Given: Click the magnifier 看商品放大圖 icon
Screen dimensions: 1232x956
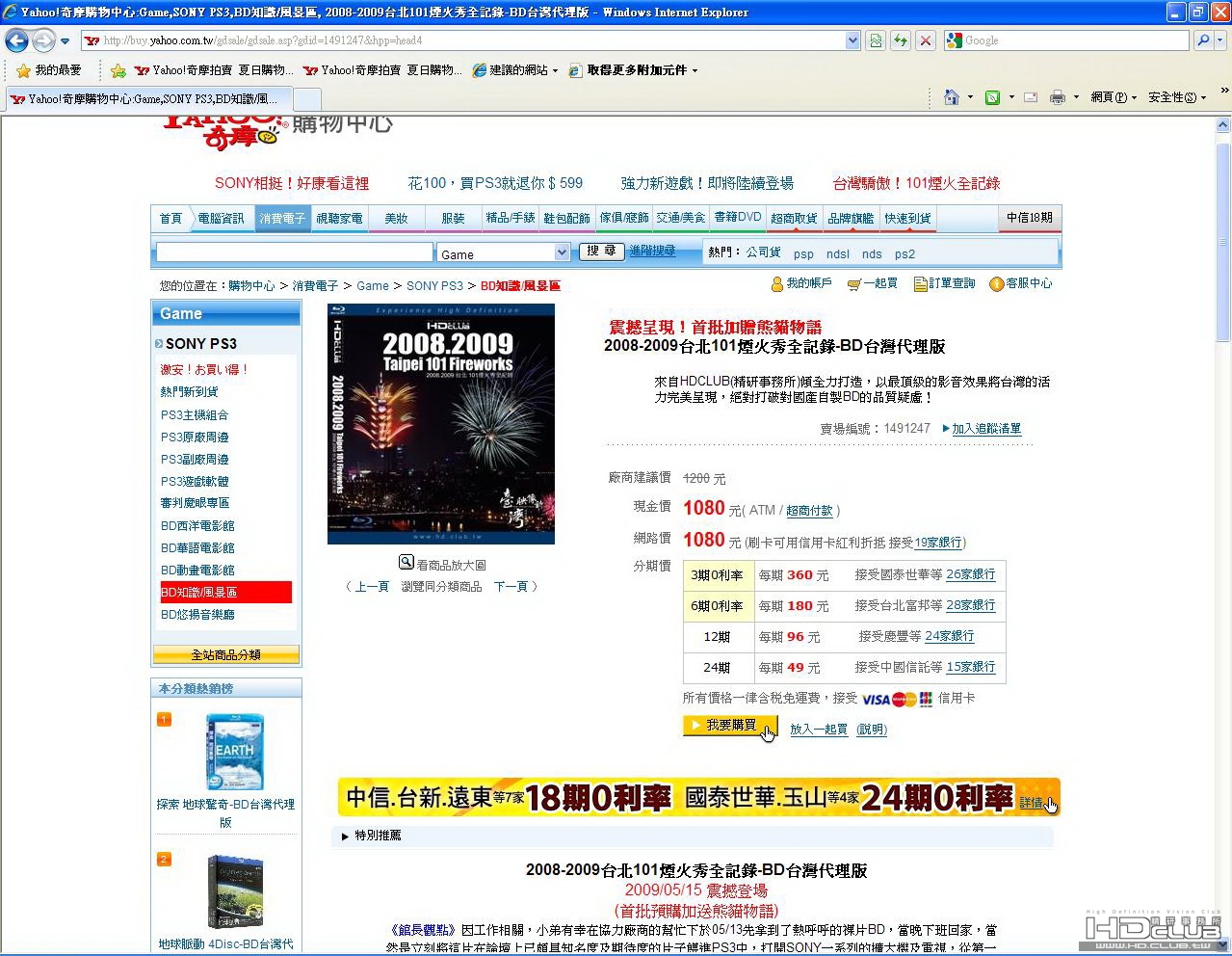Looking at the screenshot, I should [406, 563].
